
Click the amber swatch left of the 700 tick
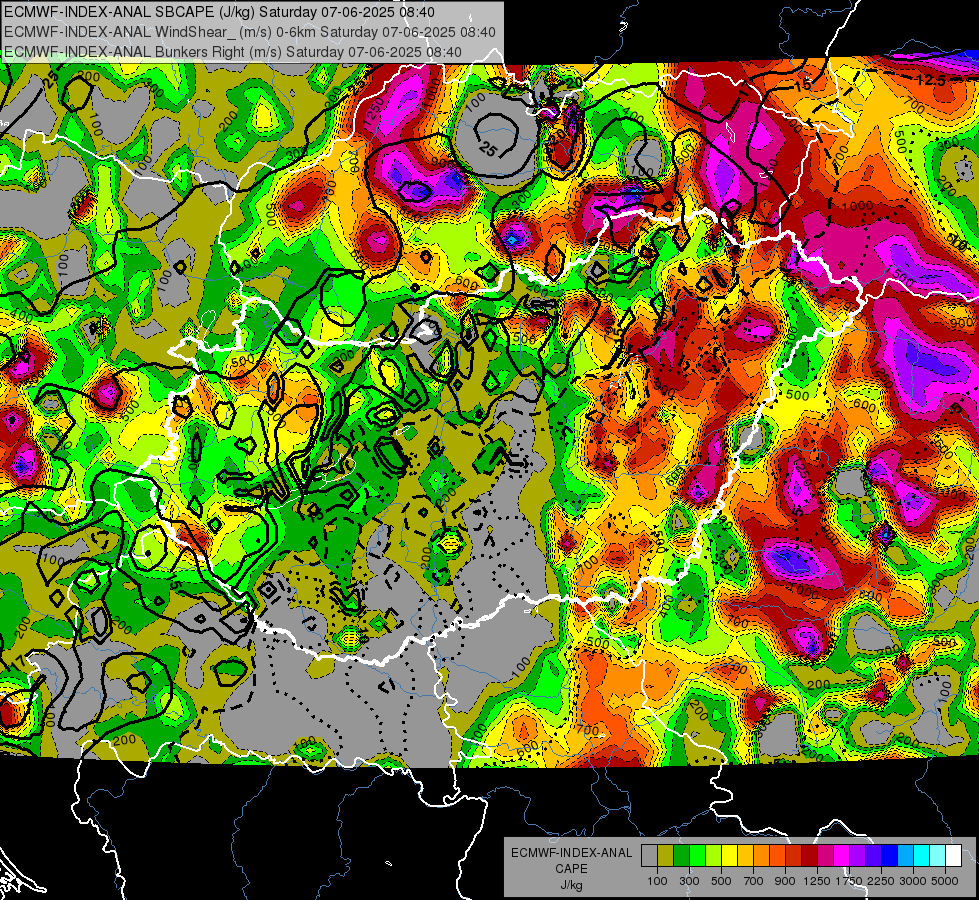(745, 856)
